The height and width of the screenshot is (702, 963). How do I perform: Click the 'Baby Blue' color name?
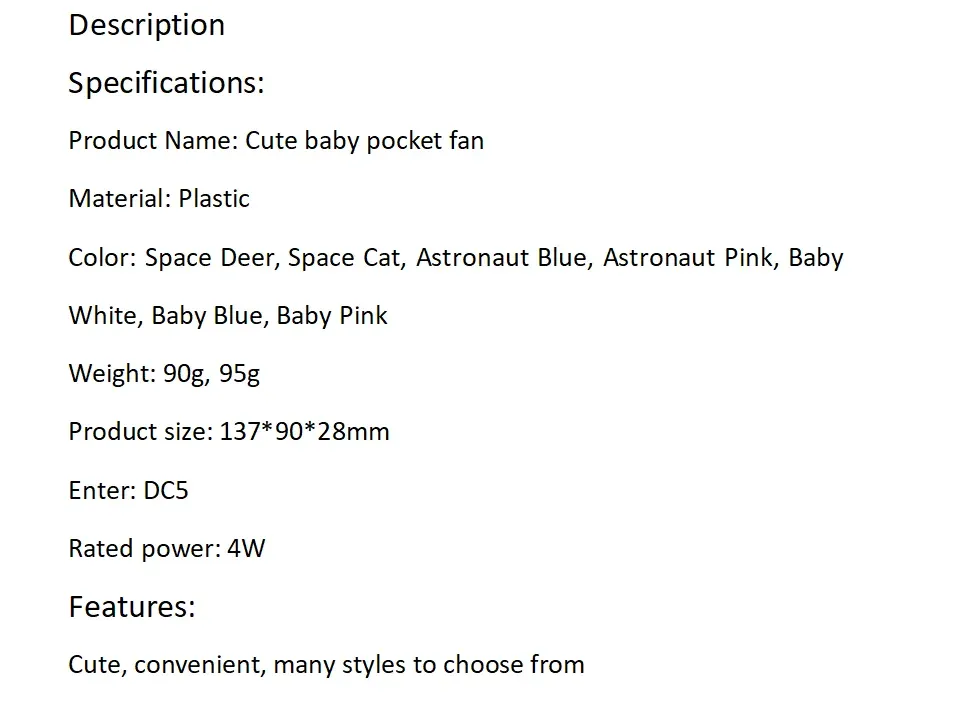pos(208,316)
